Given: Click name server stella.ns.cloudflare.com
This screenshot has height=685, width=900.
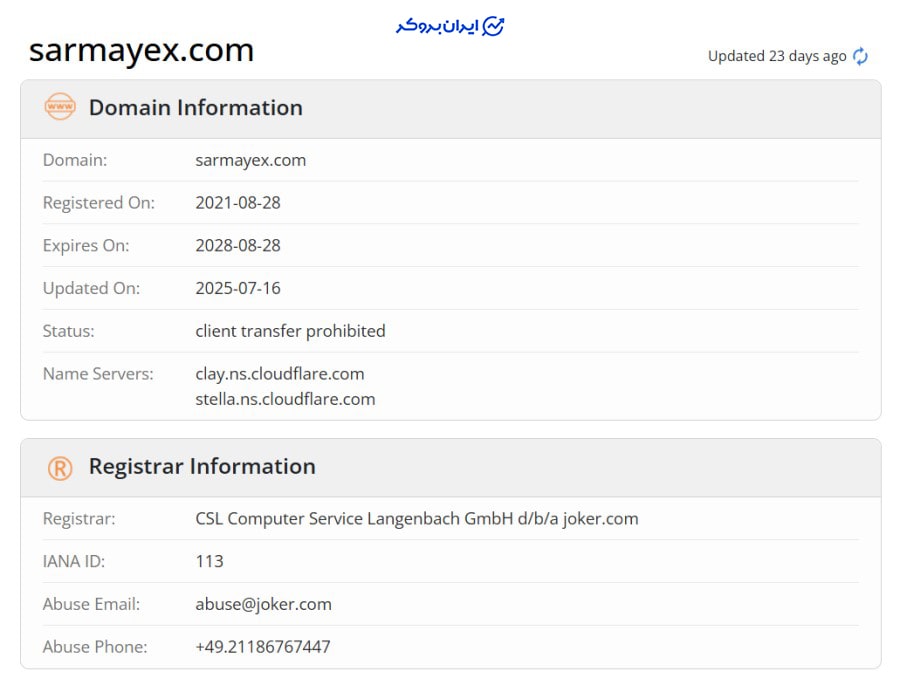Looking at the screenshot, I should [x=285, y=399].
